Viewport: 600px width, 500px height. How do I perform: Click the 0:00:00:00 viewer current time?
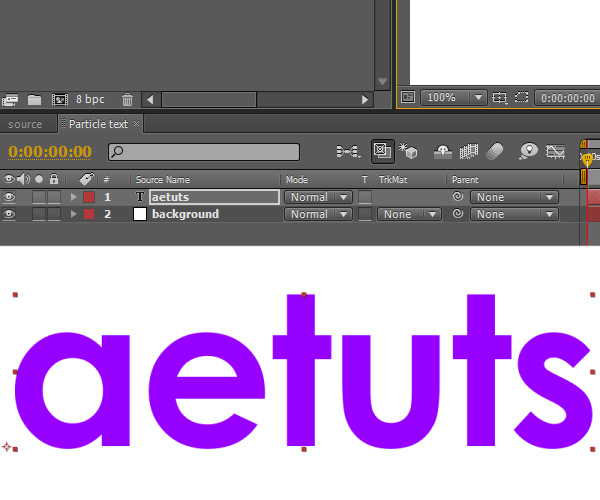[x=568, y=98]
